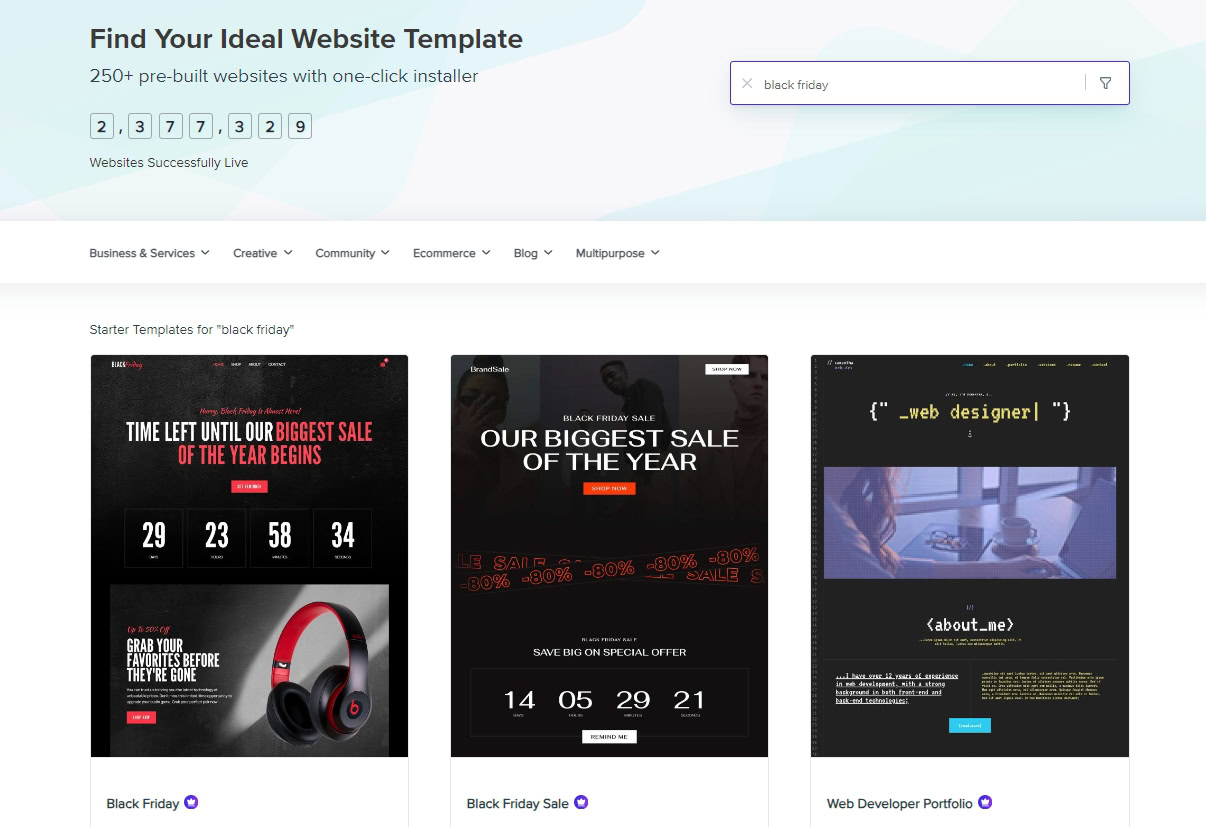Open the Web Developer Portfolio template thumbnail
The height and width of the screenshot is (827, 1206).
pyautogui.click(x=969, y=556)
